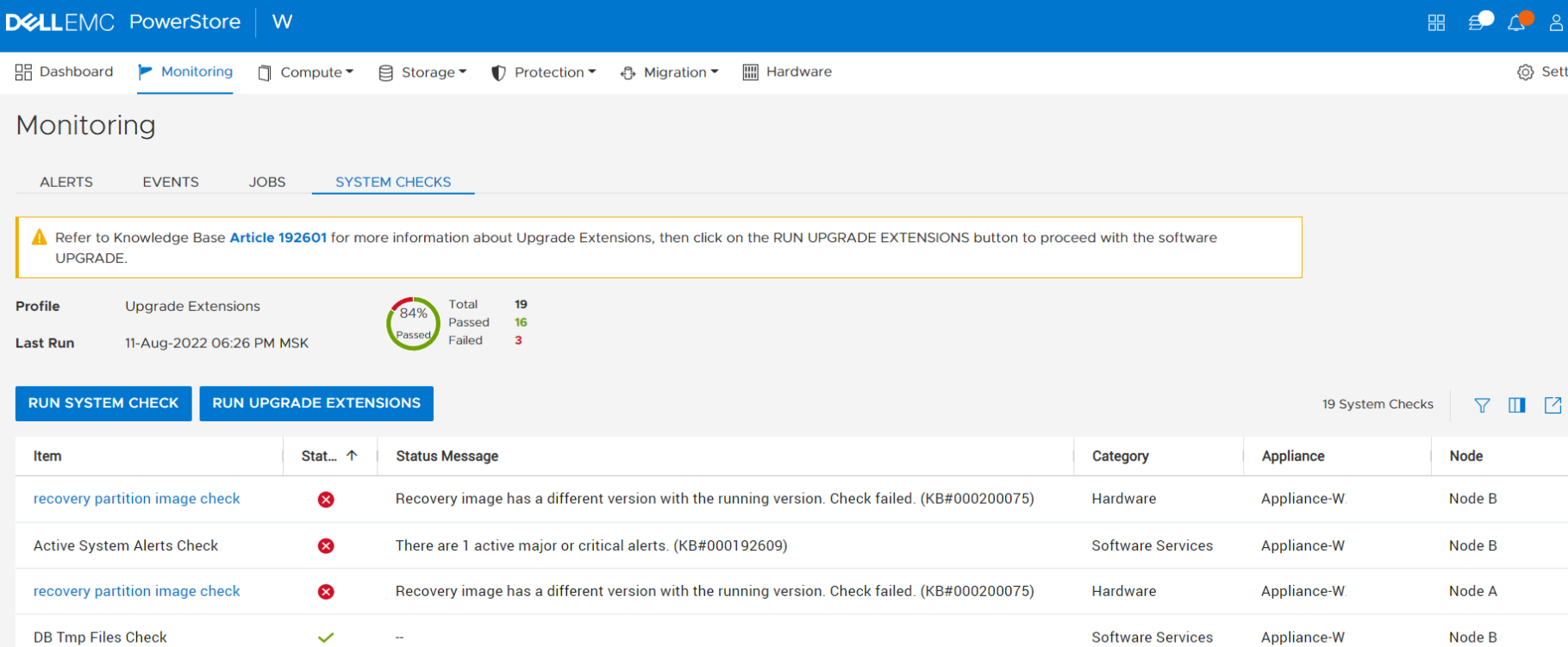Open the notifications bell icon

coord(1516,23)
